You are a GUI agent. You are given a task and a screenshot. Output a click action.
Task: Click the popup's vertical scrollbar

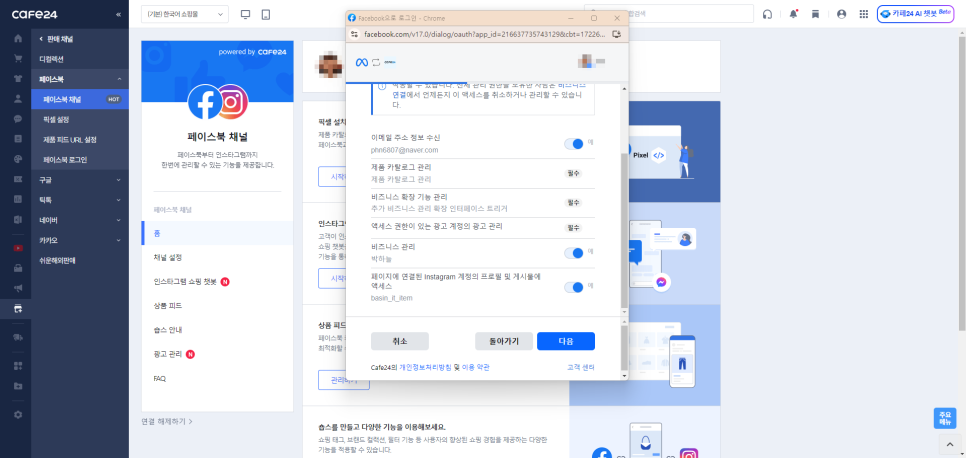[624, 231]
